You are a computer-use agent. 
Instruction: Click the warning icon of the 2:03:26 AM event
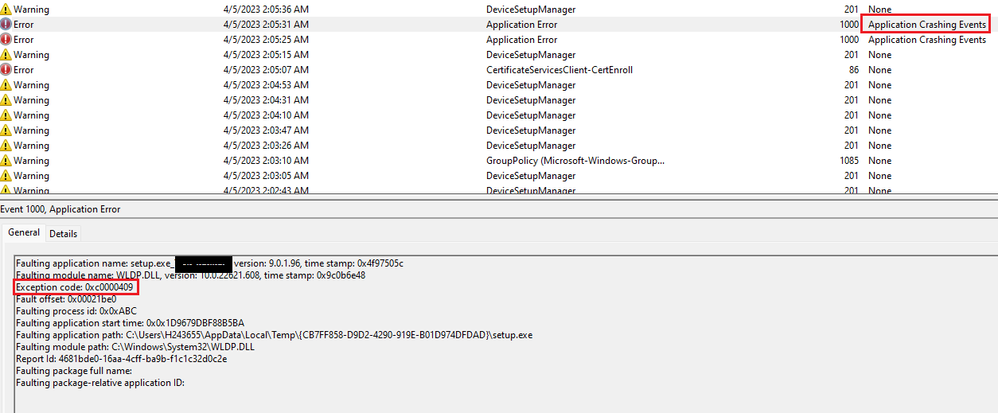pos(6,145)
